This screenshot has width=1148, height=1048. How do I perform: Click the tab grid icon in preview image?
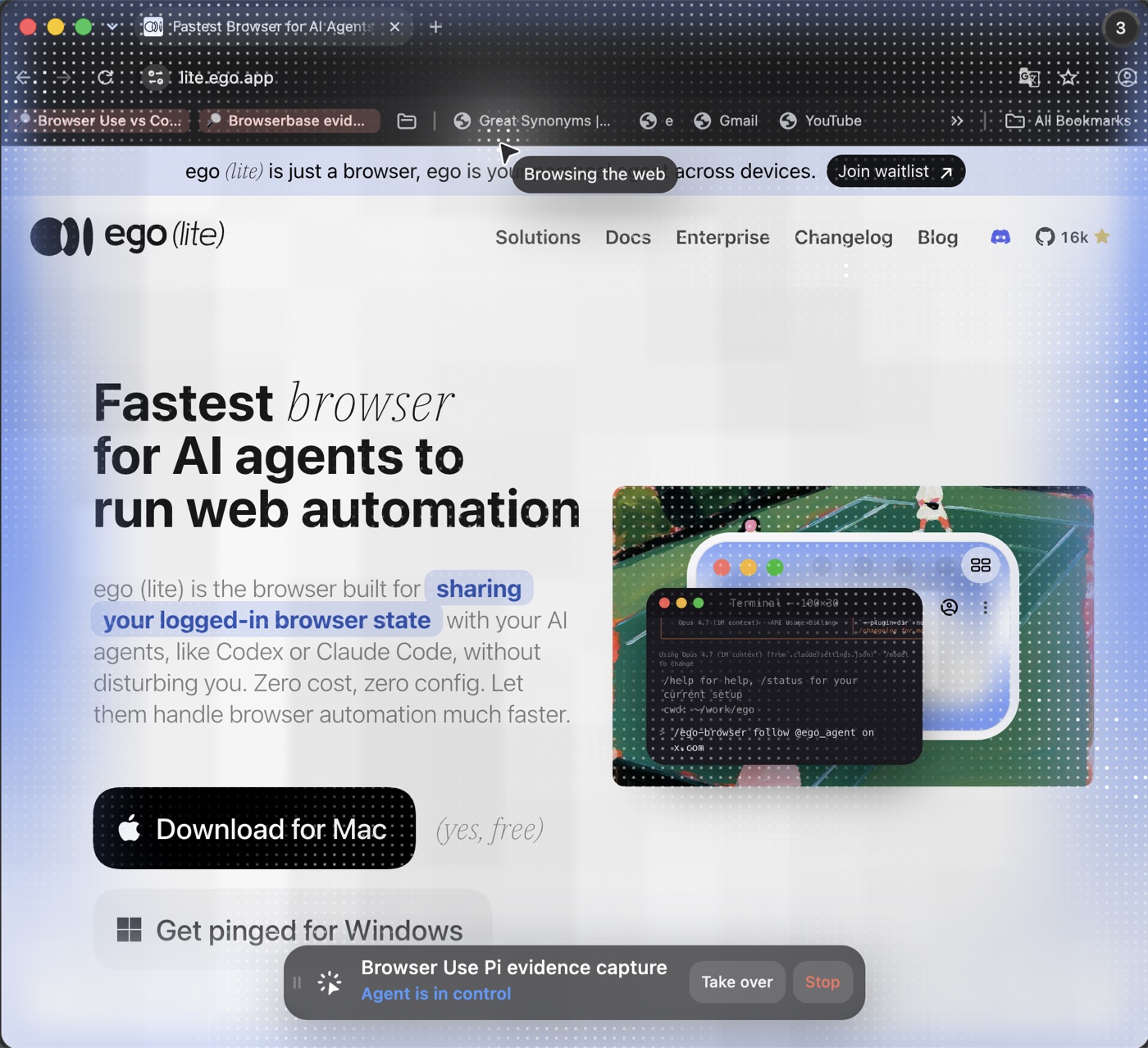[x=980, y=565]
